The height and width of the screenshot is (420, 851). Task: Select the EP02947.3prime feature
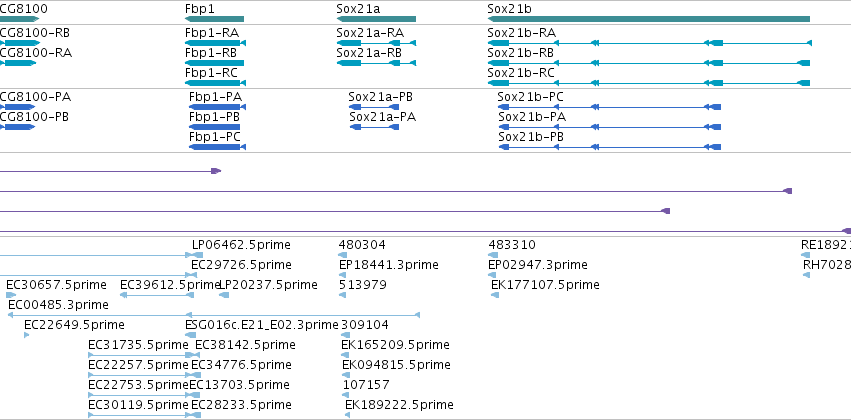tap(492, 275)
